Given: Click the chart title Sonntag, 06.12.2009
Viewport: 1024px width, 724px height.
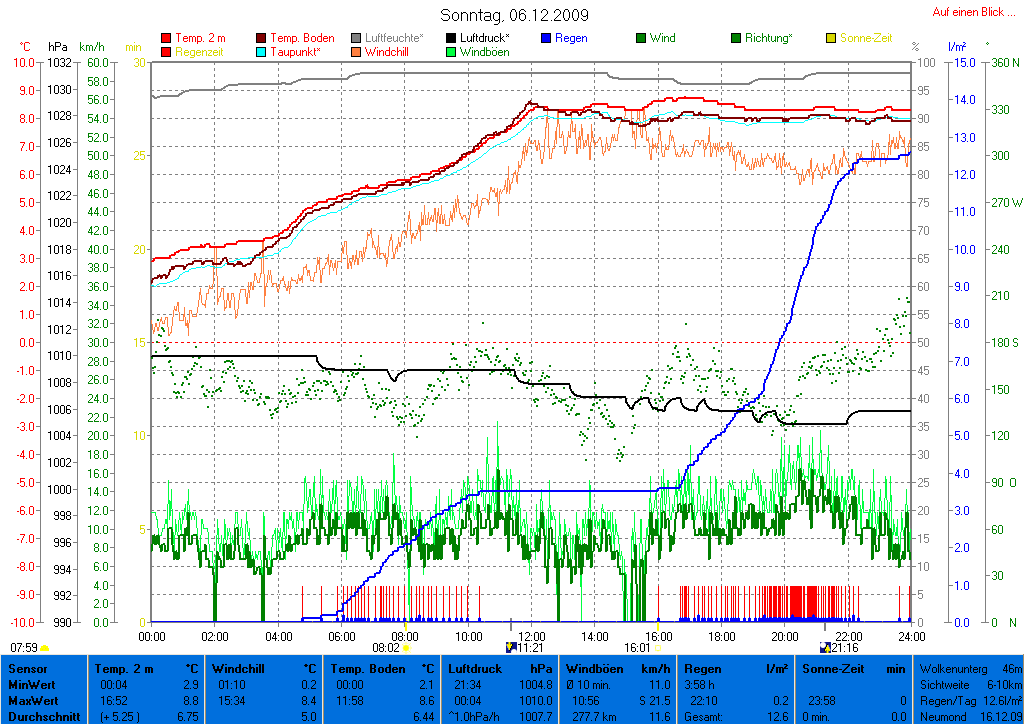Looking at the screenshot, I should click(514, 15).
